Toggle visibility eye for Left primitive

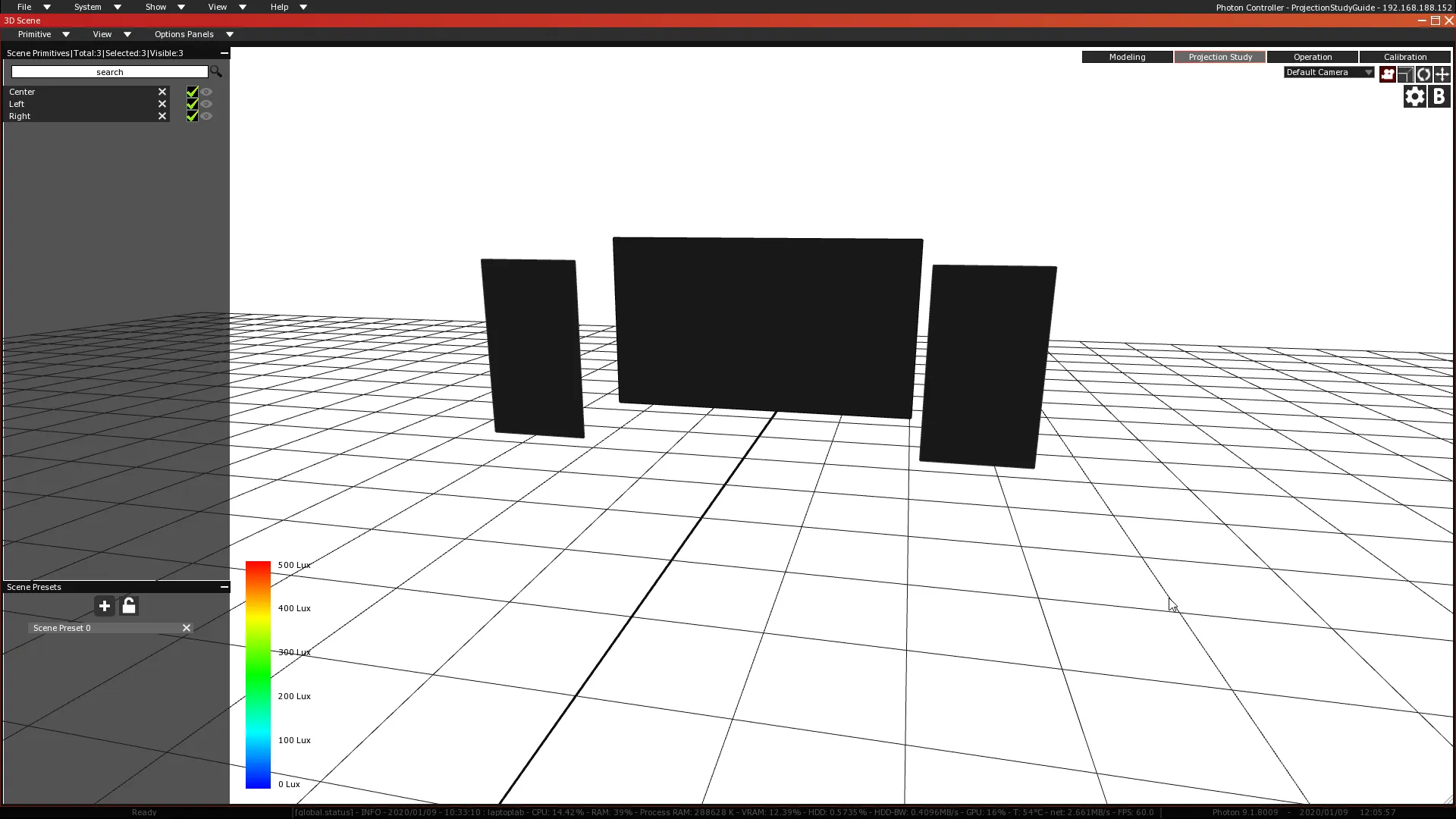pyautogui.click(x=206, y=104)
